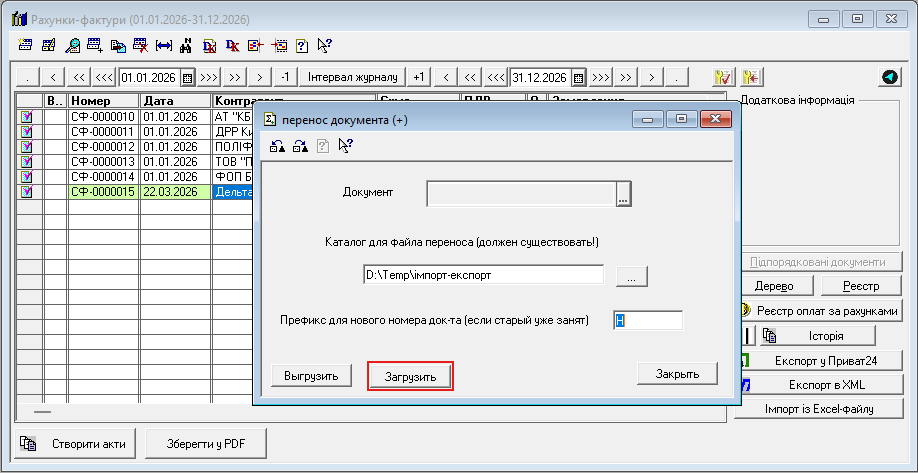Image resolution: width=918 pixels, height=473 pixels.
Task: Open document selector with ellipsis next to Документ
Action: (x=623, y=193)
